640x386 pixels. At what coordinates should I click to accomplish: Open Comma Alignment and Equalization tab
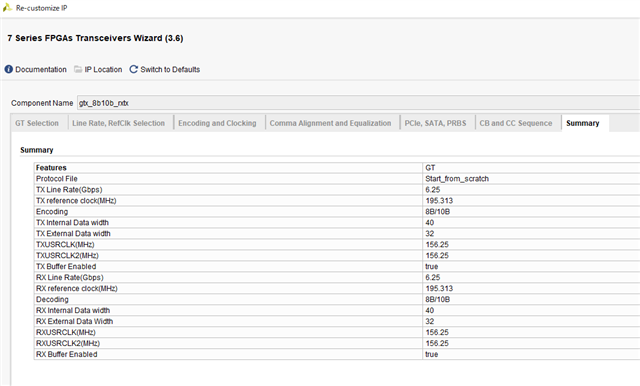click(330, 123)
